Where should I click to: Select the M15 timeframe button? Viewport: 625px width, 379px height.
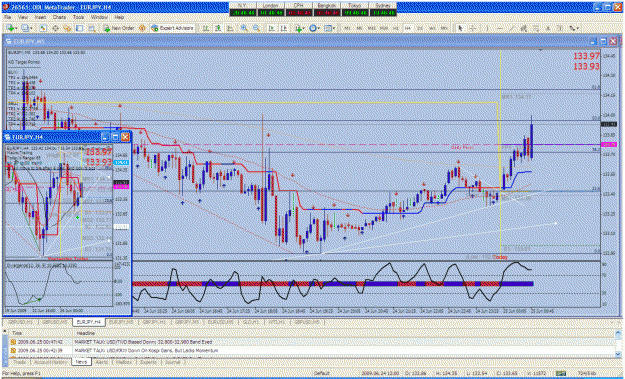[x=371, y=28]
